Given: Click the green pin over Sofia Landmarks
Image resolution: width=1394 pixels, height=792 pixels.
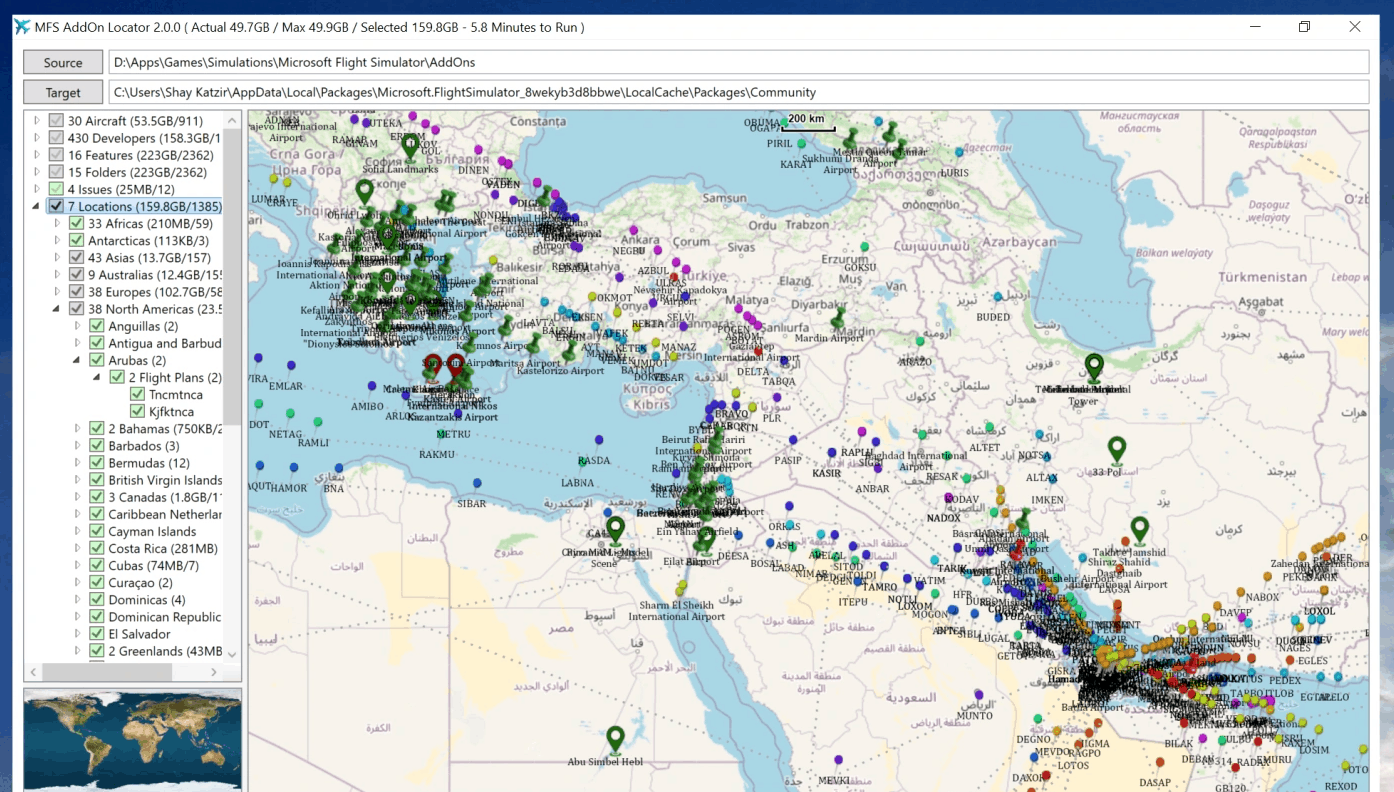Looking at the screenshot, I should click(x=410, y=146).
